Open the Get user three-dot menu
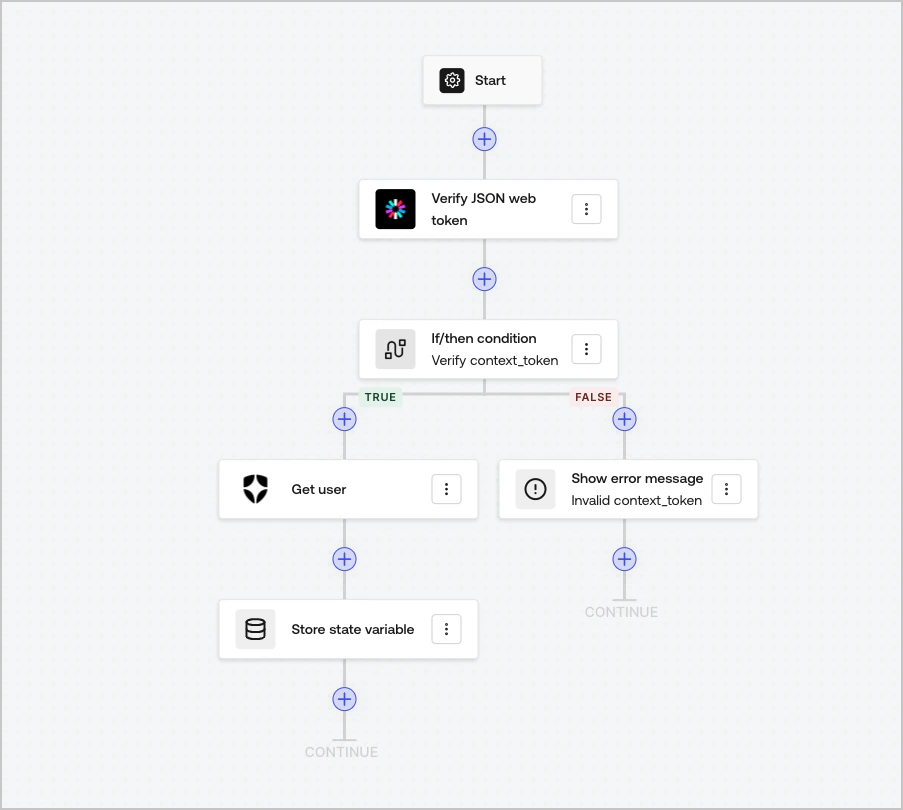Image resolution: width=903 pixels, height=810 pixels. 446,489
